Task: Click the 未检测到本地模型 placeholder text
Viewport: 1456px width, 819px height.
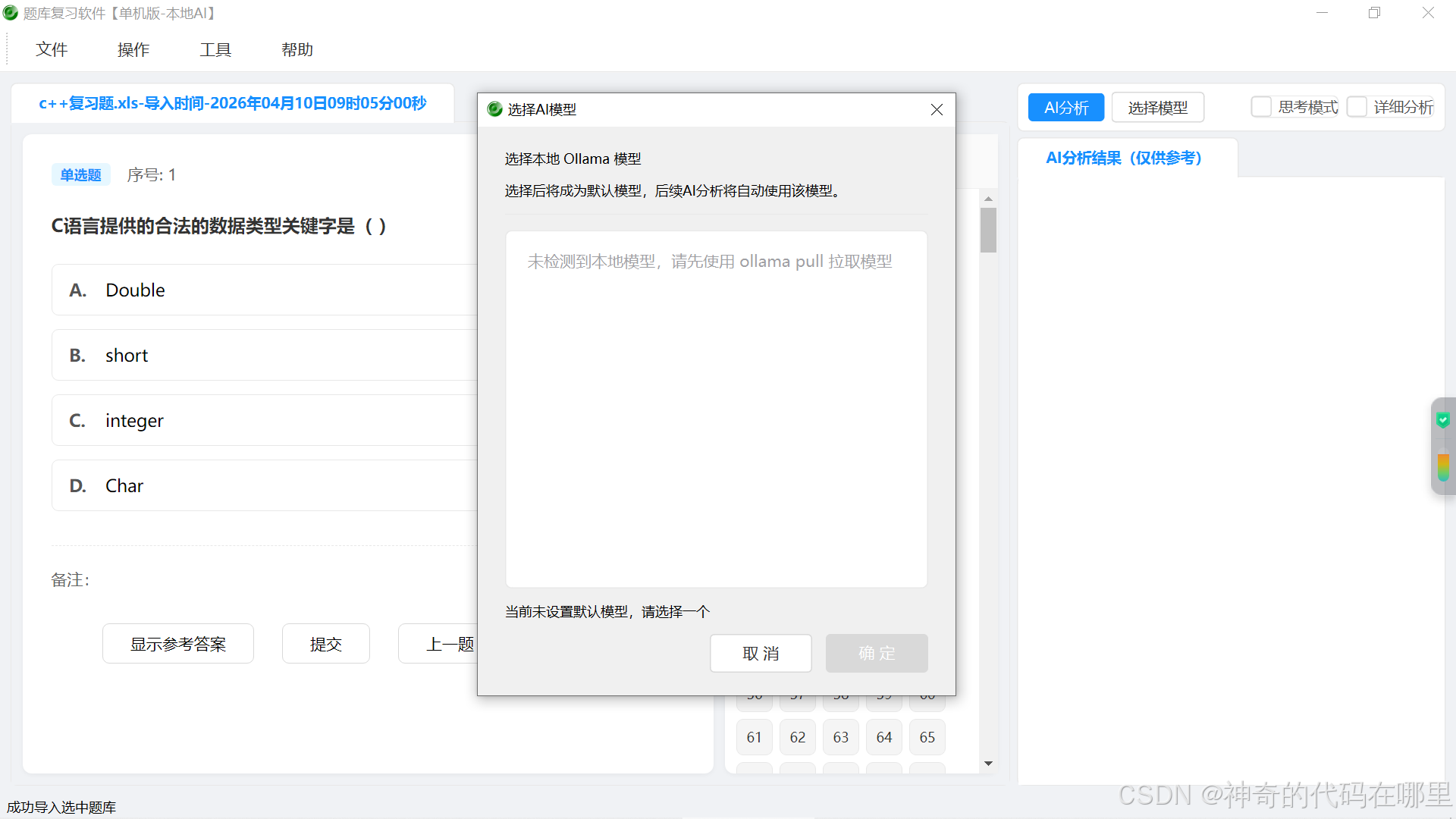Action: (x=710, y=262)
